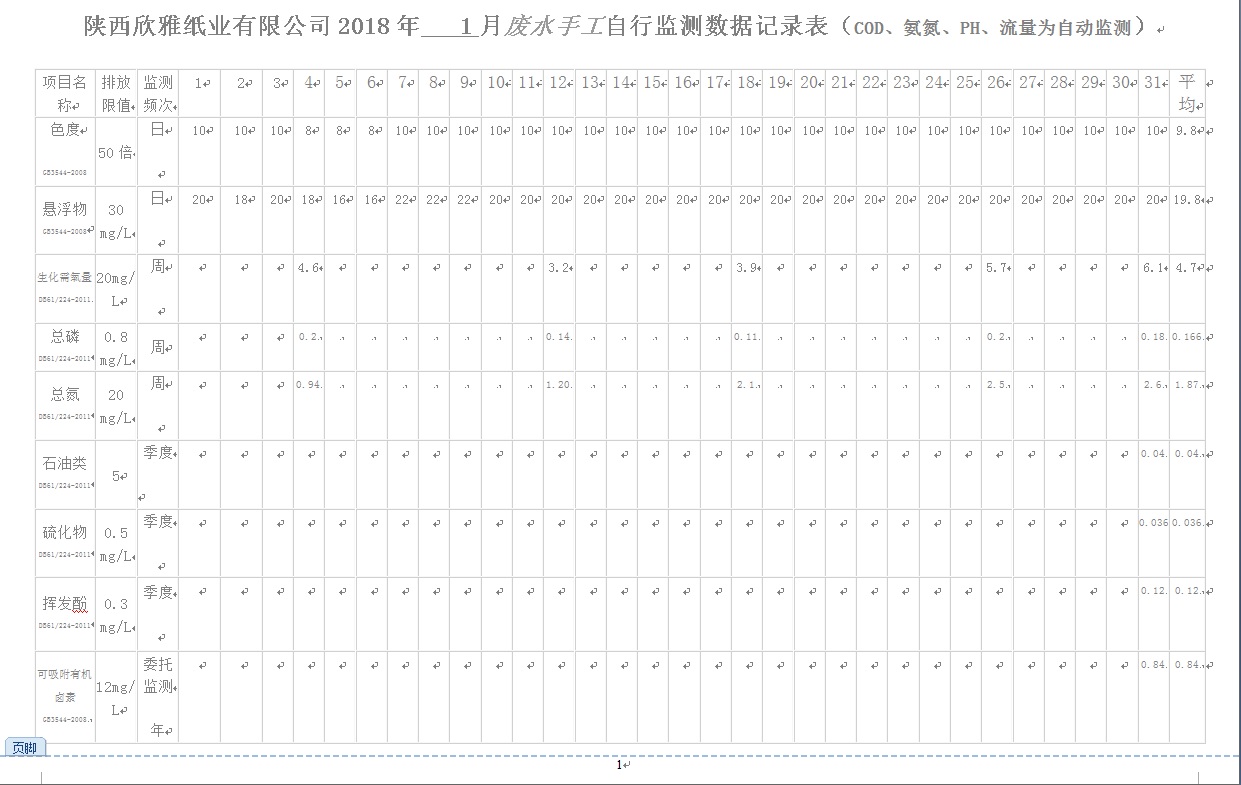Click the 周 frequency in the 总磷 row

[x=158, y=347]
